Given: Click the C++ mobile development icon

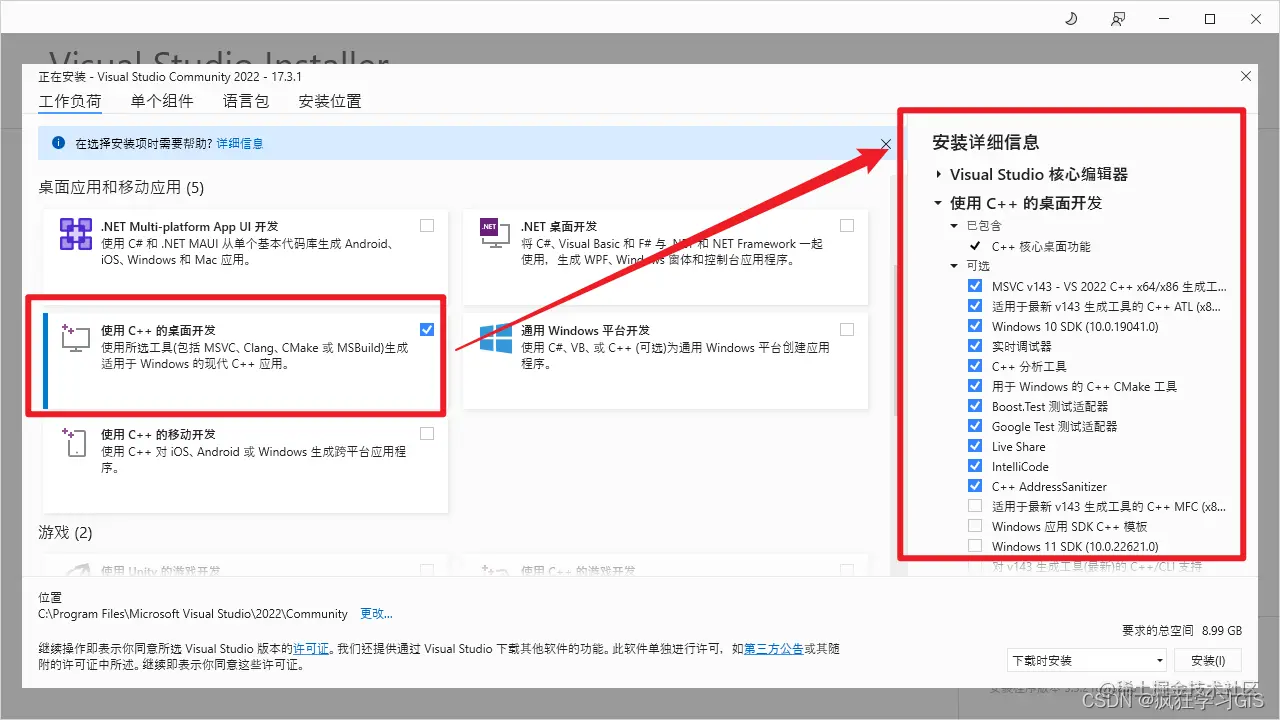Looking at the screenshot, I should coord(76,442).
